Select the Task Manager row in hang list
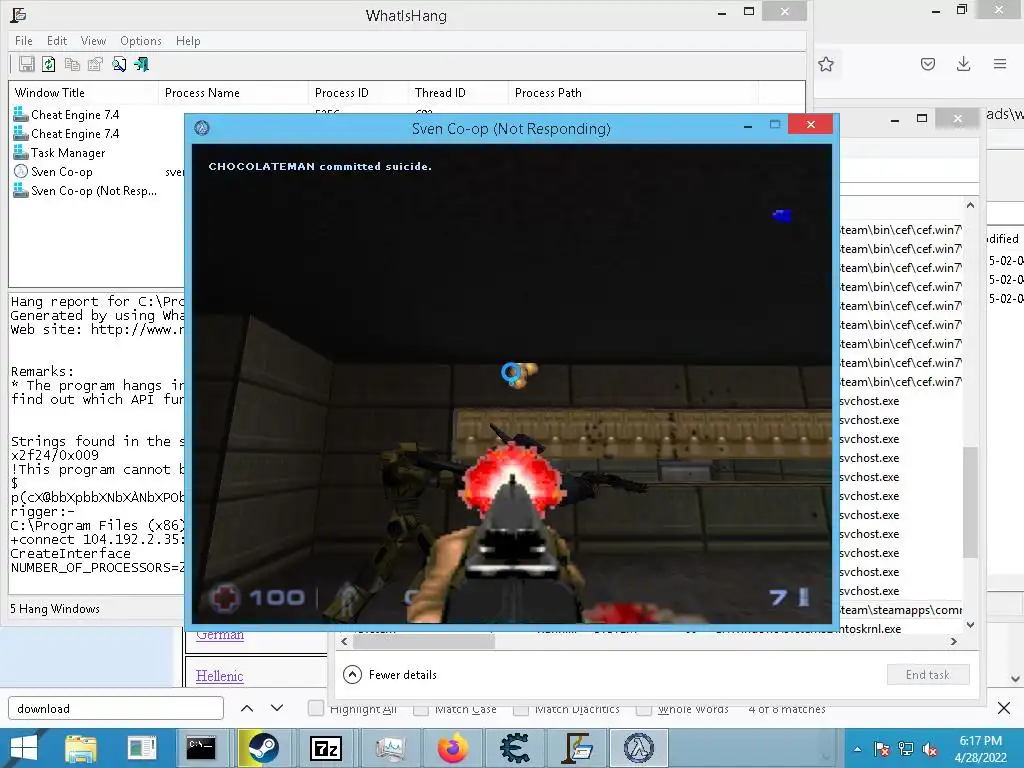The height and width of the screenshot is (768, 1024). pyautogui.click(x=68, y=153)
